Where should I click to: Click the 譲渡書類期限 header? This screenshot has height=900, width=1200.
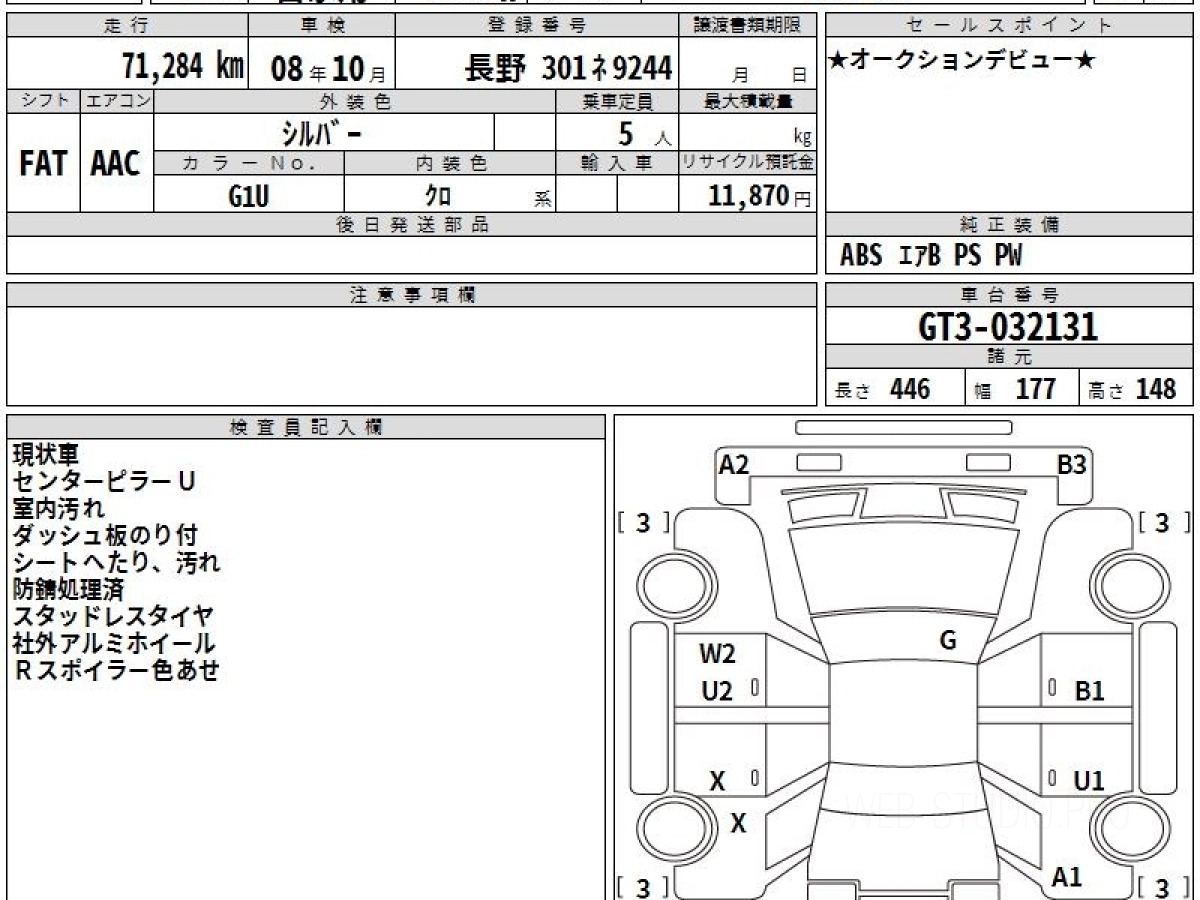tap(748, 25)
